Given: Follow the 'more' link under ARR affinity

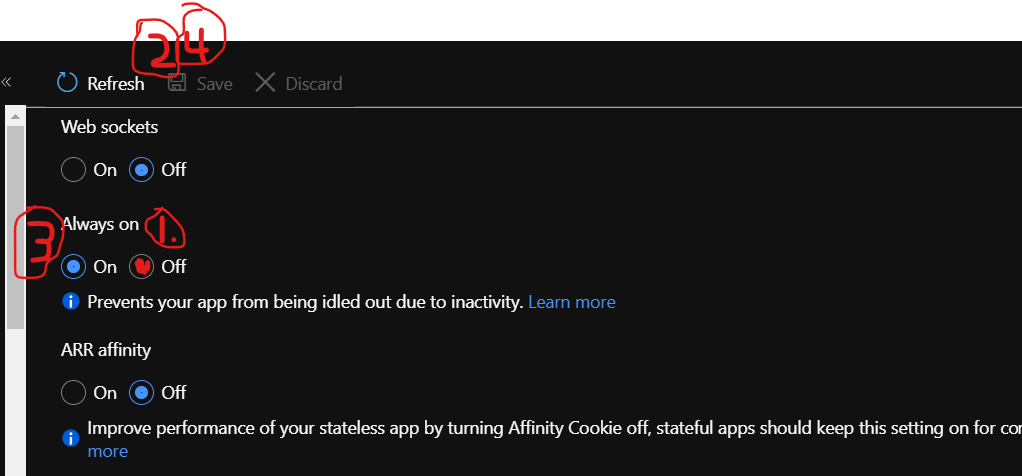Looking at the screenshot, I should pos(108,451).
